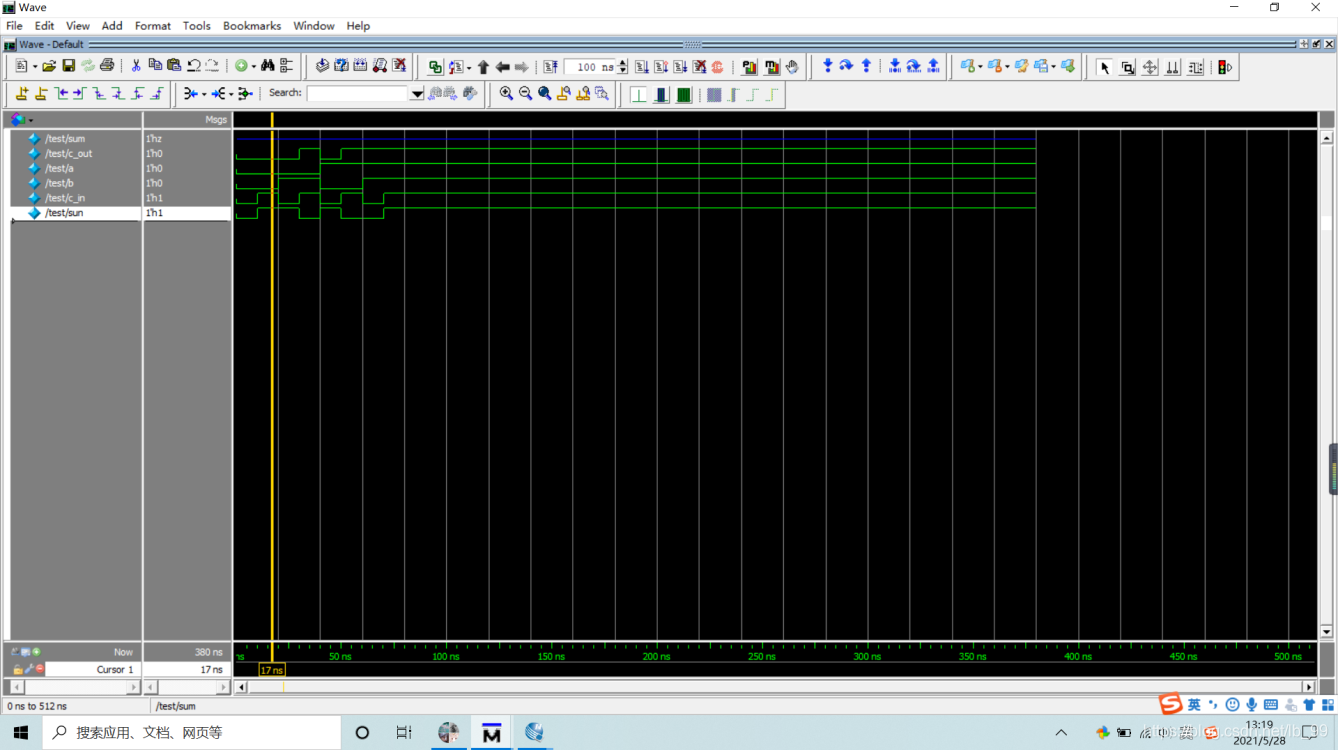
Task: Open the Help menu
Action: tap(358, 26)
